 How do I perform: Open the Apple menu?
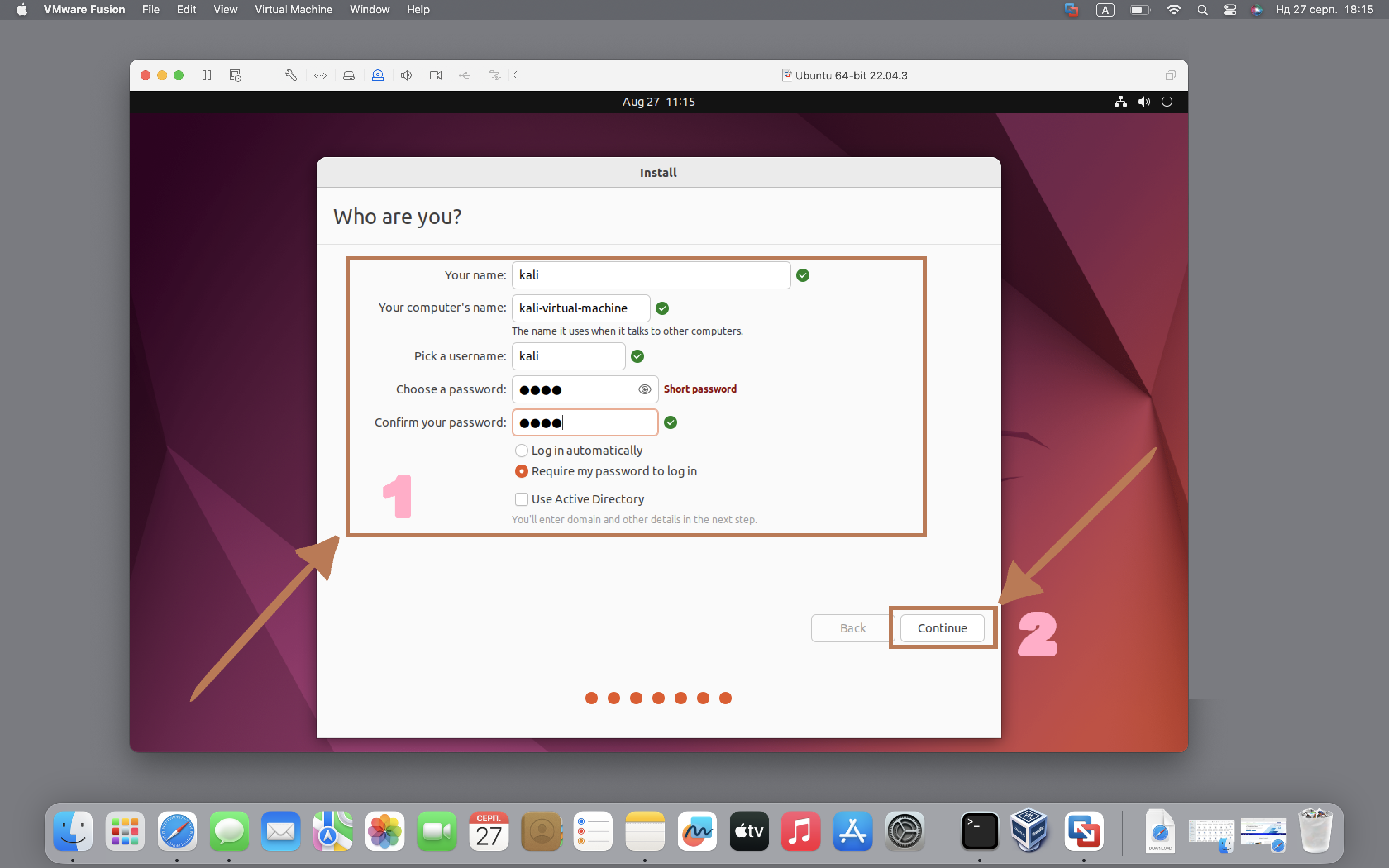[22, 10]
